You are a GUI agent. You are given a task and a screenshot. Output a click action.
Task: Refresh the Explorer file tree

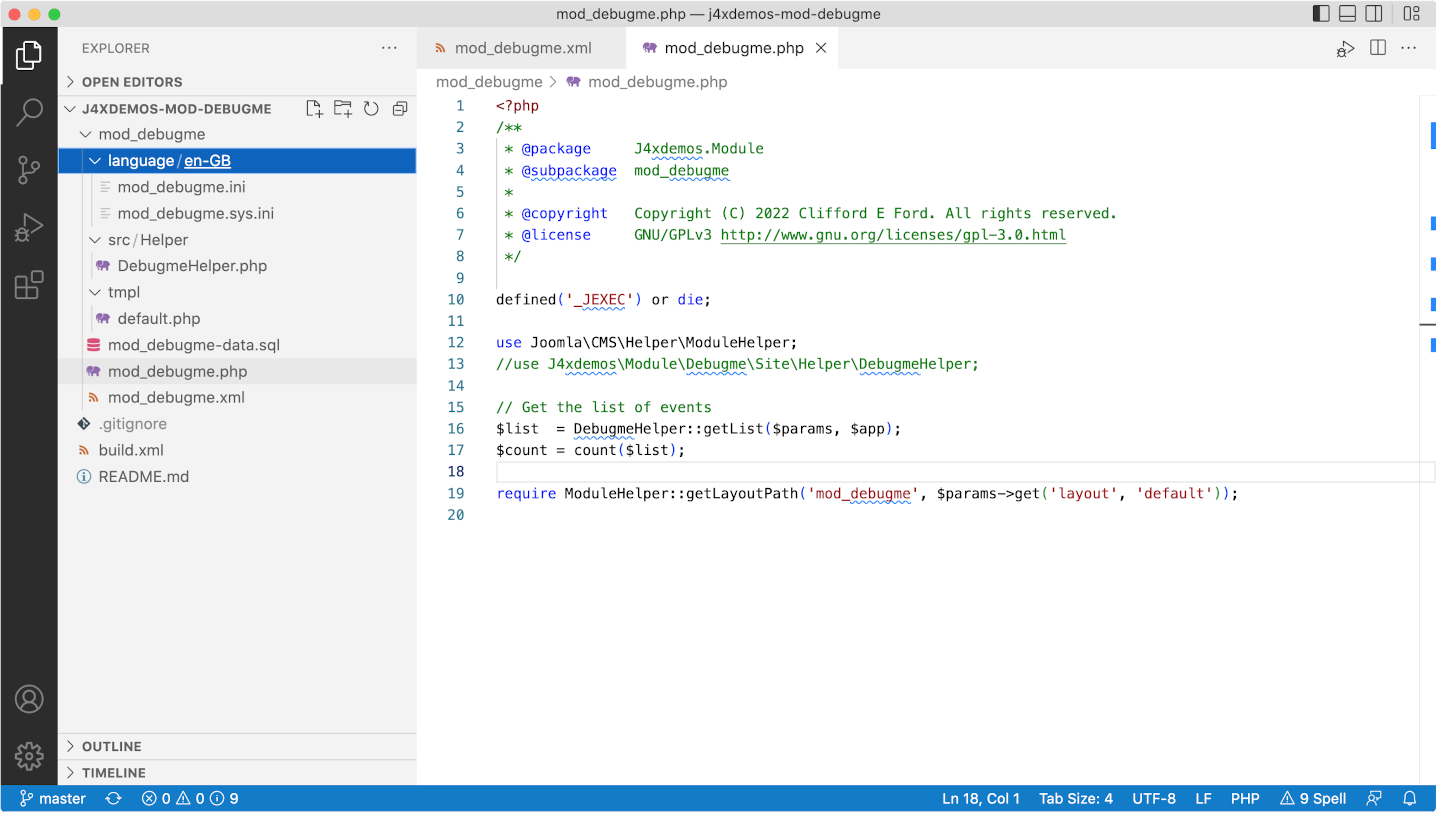coord(371,108)
